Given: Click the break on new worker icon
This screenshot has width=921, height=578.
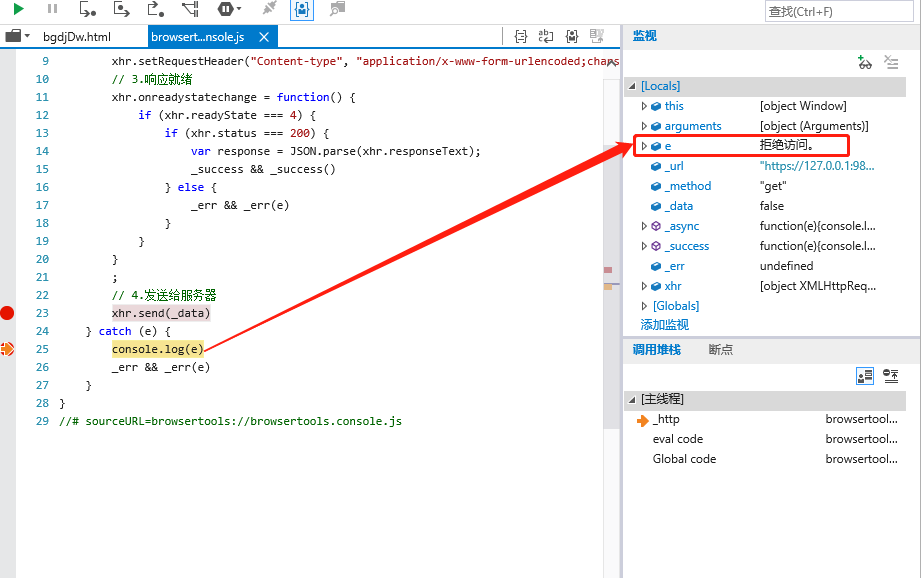Looking at the screenshot, I should 190,9.
